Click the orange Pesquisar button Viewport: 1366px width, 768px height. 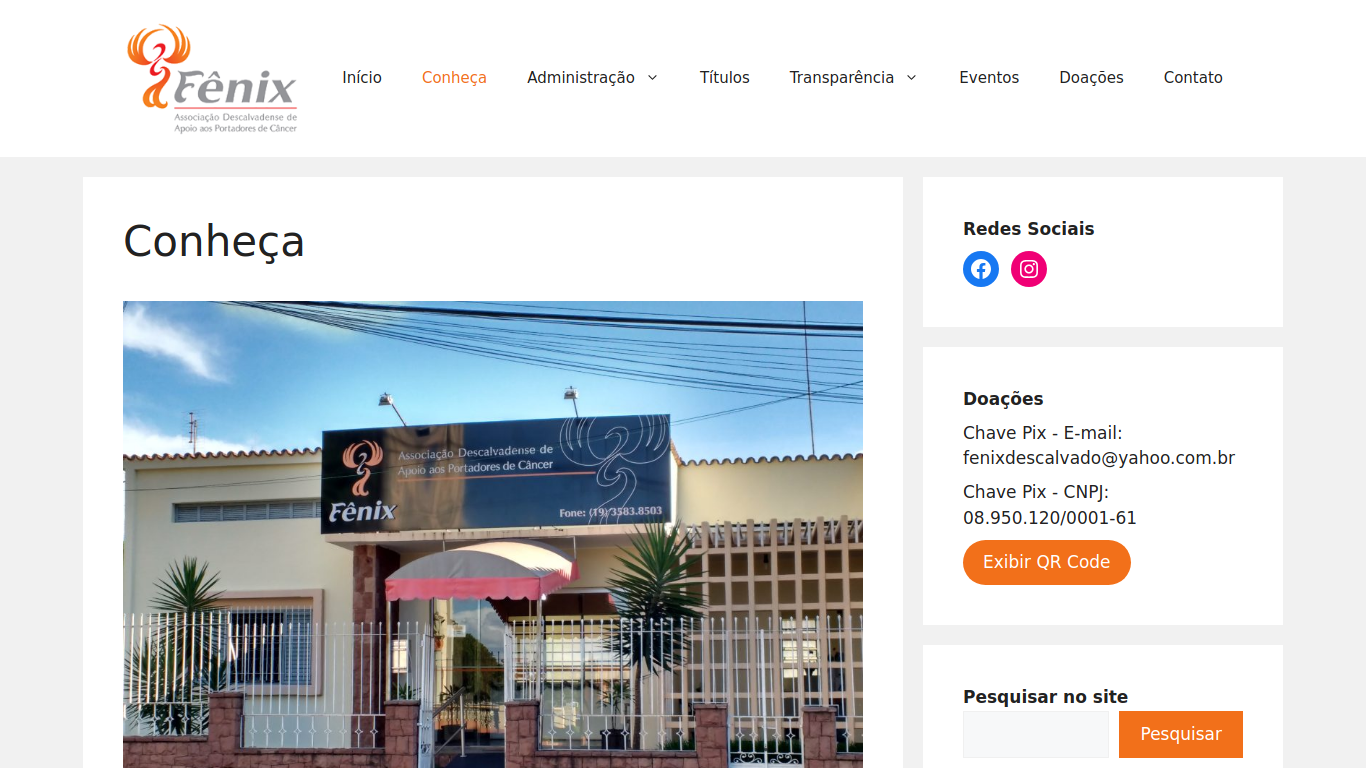point(1181,734)
